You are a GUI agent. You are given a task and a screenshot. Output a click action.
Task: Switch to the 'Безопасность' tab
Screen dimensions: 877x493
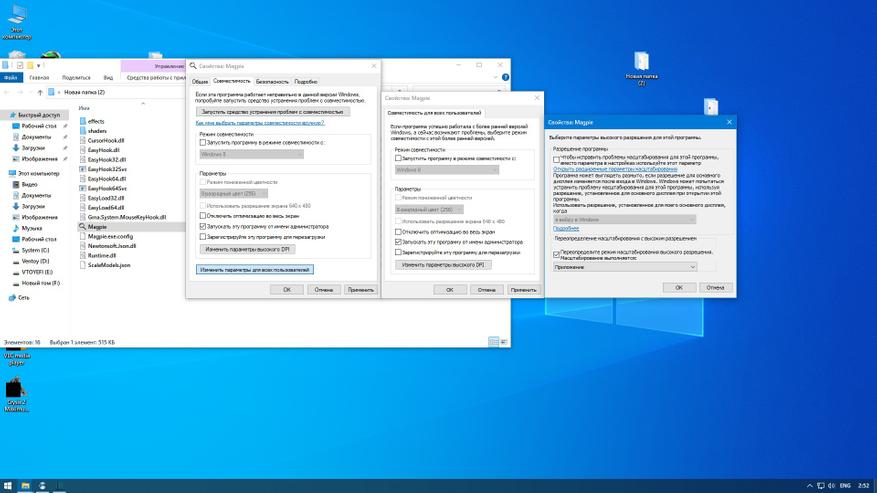pos(271,81)
